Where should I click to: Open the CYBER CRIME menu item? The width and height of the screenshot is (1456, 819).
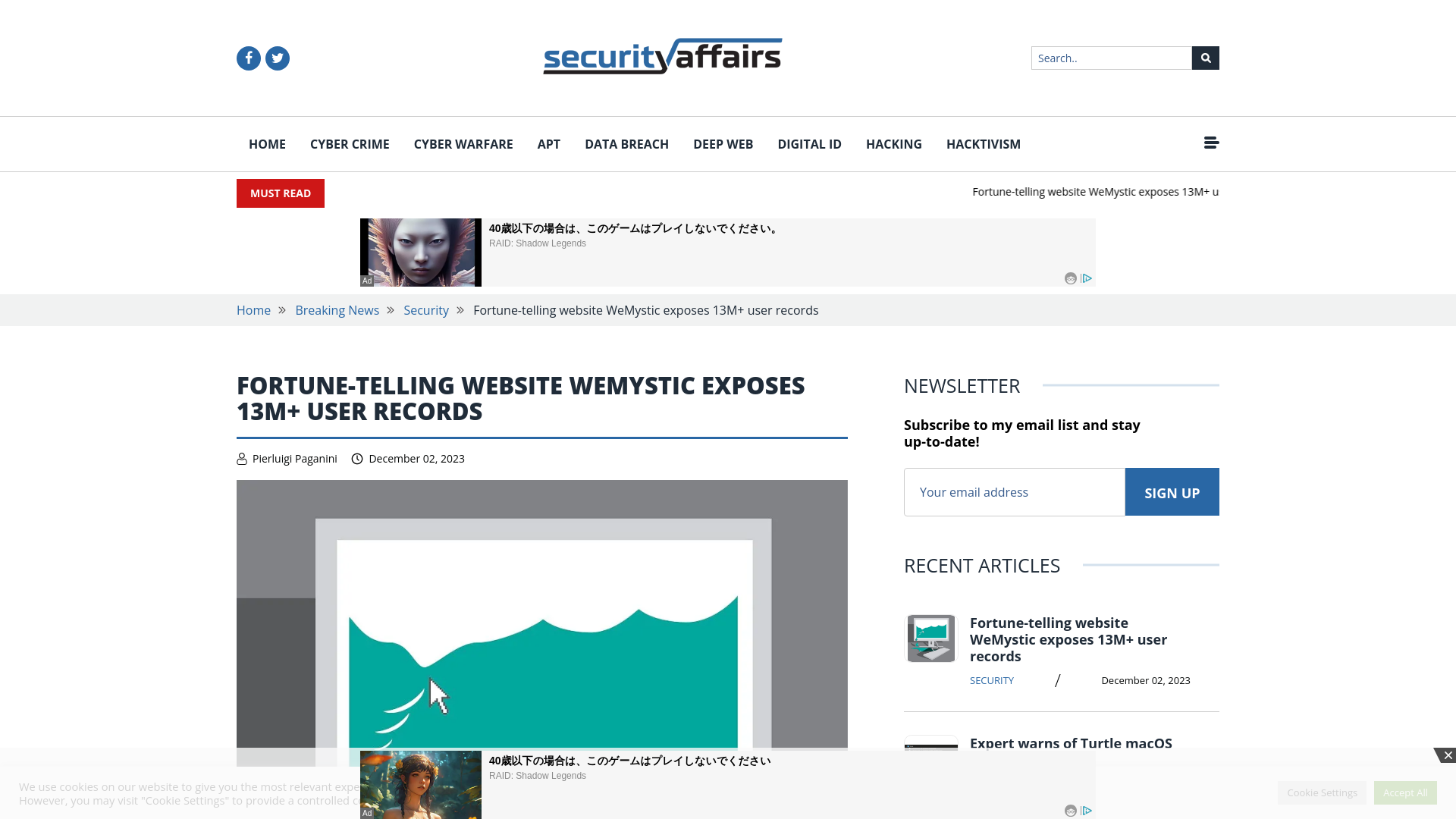pos(349,144)
